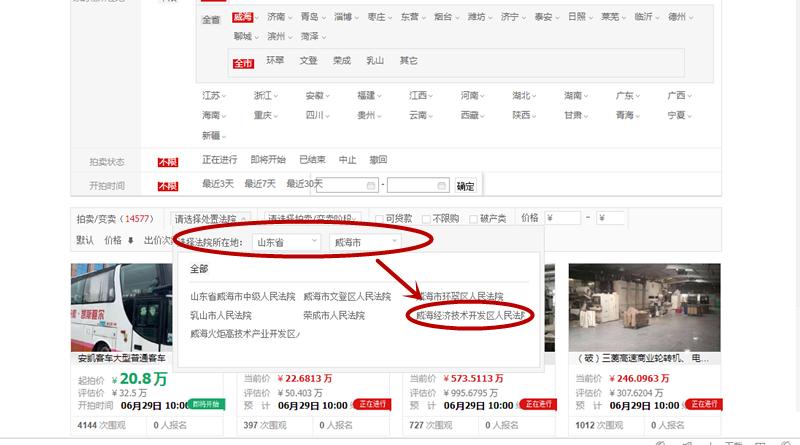Select 不限 in the 拍卖状态 row
Image resolution: width=800 pixels, height=445 pixels.
(168, 162)
